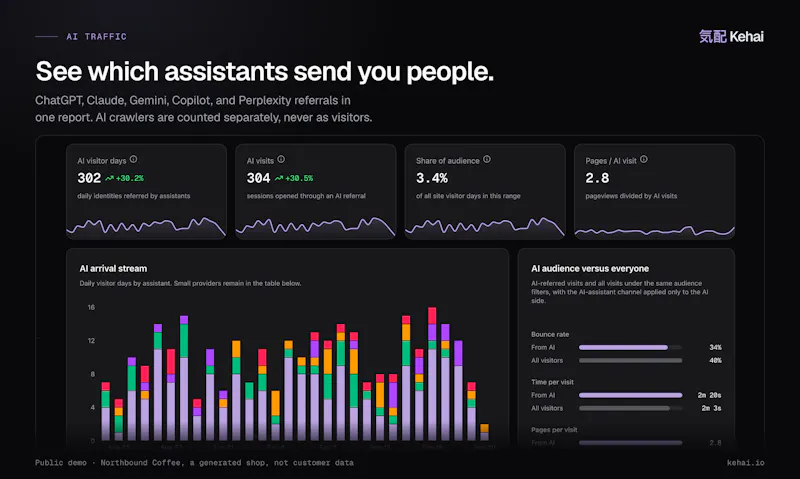Click the info icon beside AI visits
This screenshot has height=479, width=800.
[x=281, y=159]
